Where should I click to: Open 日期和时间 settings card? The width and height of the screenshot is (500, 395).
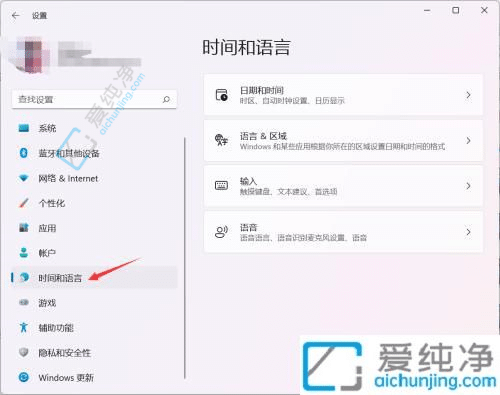point(343,95)
